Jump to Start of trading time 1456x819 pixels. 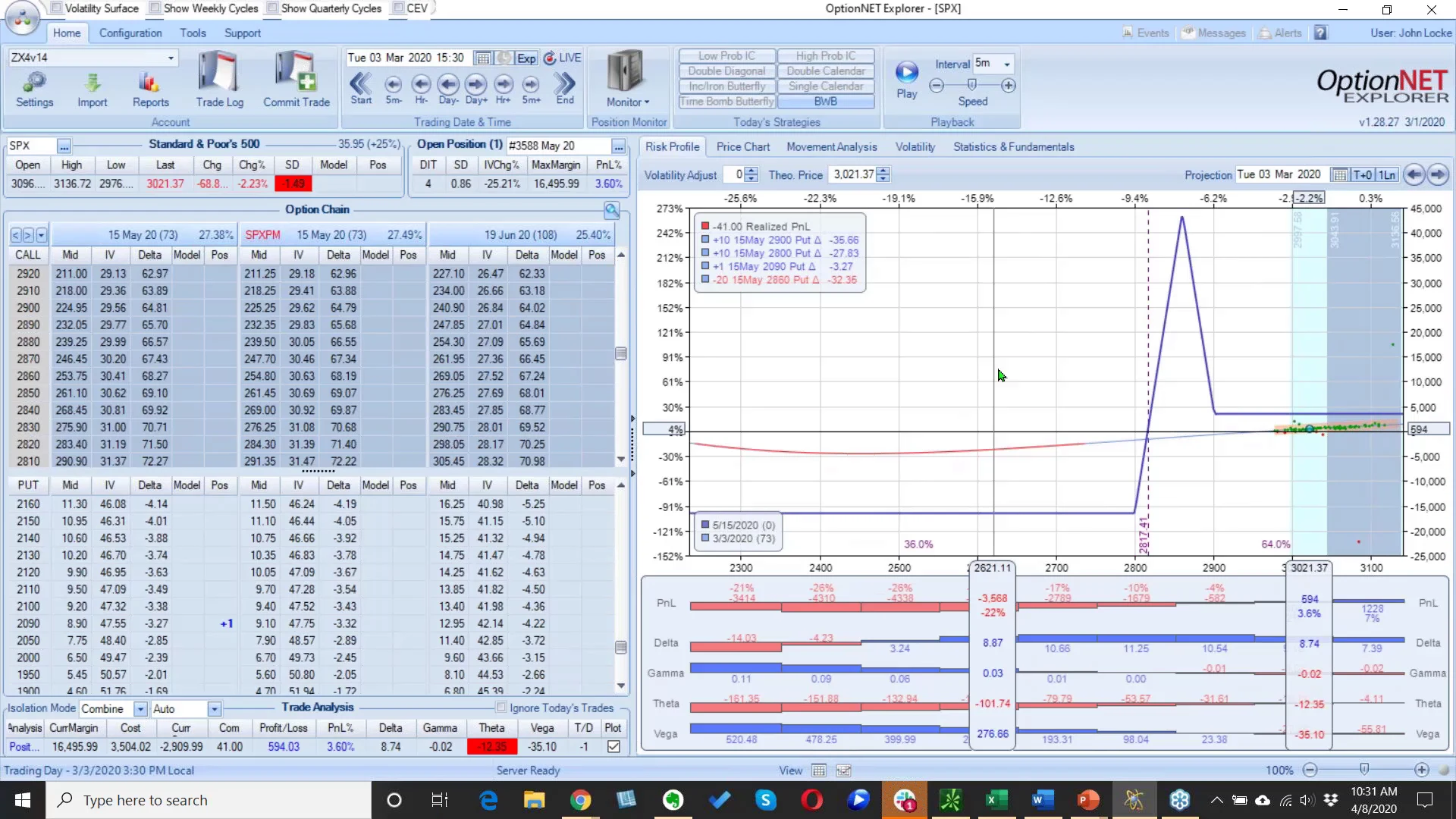tap(361, 88)
